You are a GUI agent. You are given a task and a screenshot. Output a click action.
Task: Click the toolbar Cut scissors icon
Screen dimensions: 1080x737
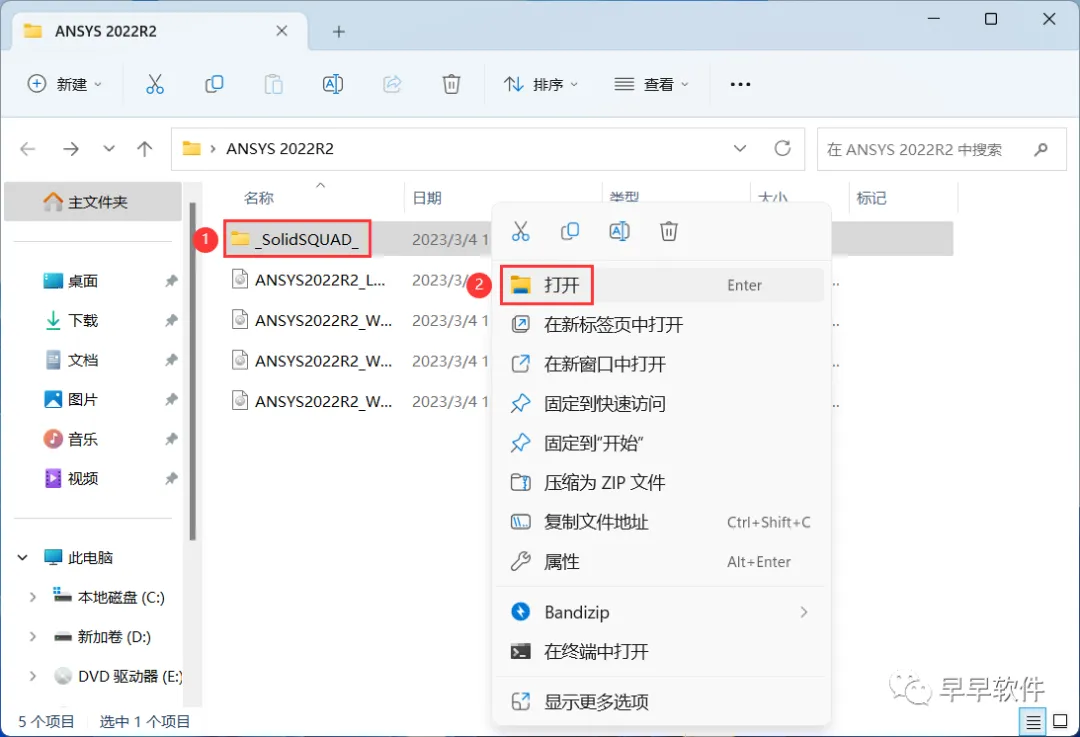[x=155, y=84]
